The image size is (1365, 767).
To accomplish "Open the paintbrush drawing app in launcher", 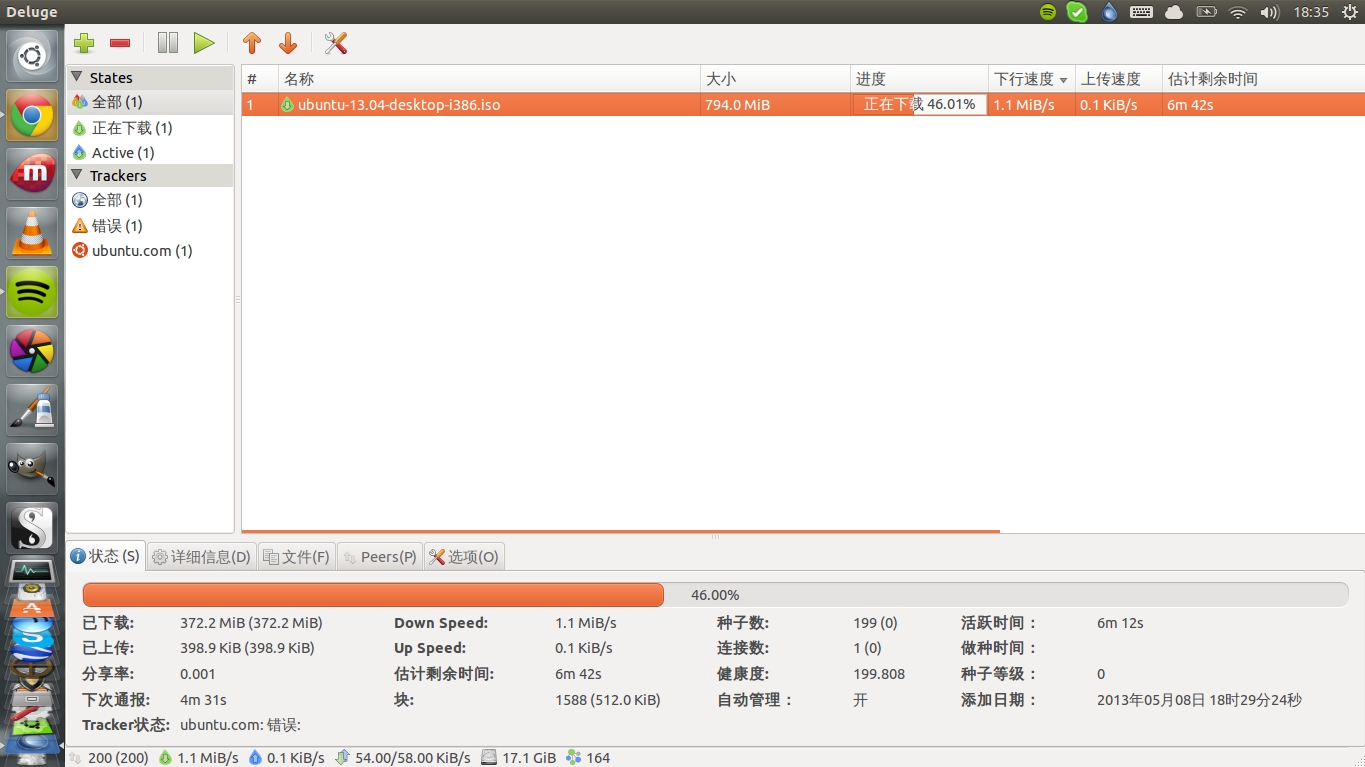I will point(33,409).
